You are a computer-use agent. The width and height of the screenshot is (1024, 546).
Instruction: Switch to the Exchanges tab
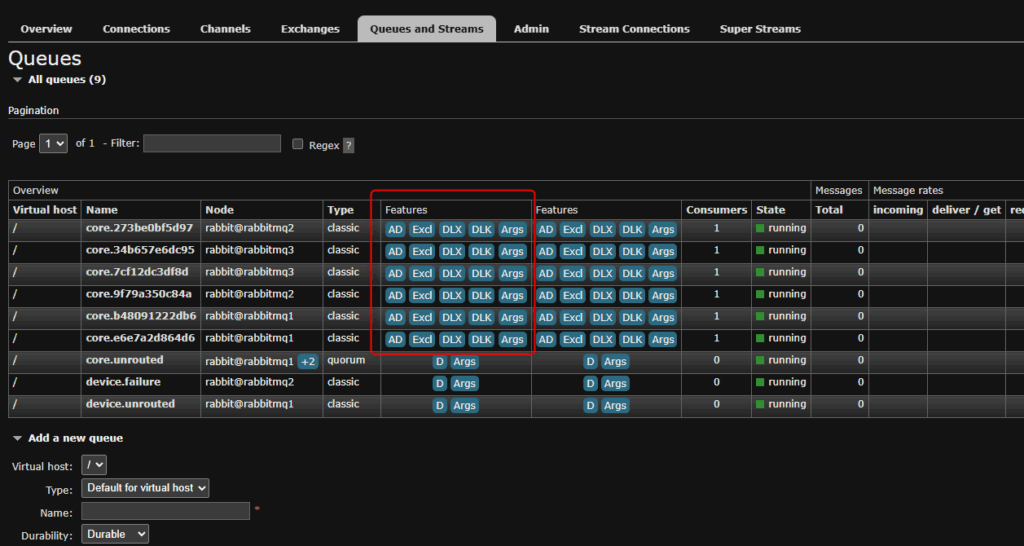click(x=310, y=29)
